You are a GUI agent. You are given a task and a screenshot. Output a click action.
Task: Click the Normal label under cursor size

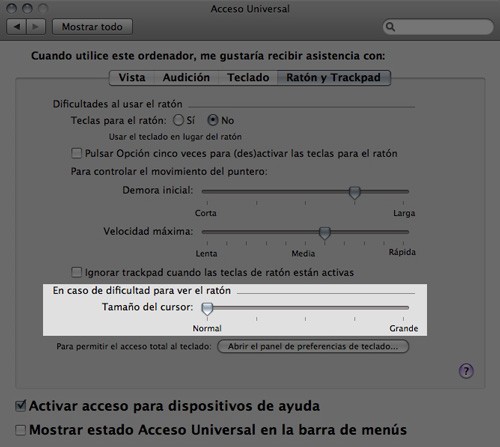207,328
